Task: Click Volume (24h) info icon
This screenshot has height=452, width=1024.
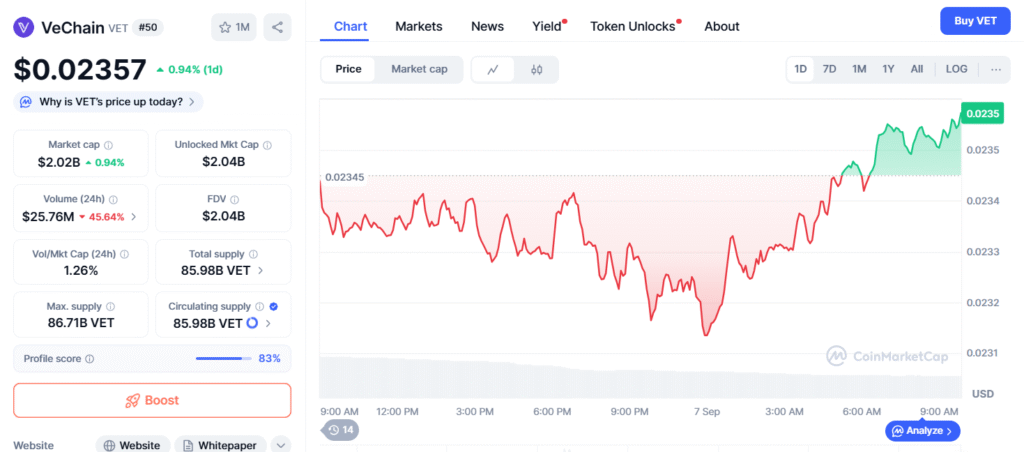Action: click(x=113, y=199)
